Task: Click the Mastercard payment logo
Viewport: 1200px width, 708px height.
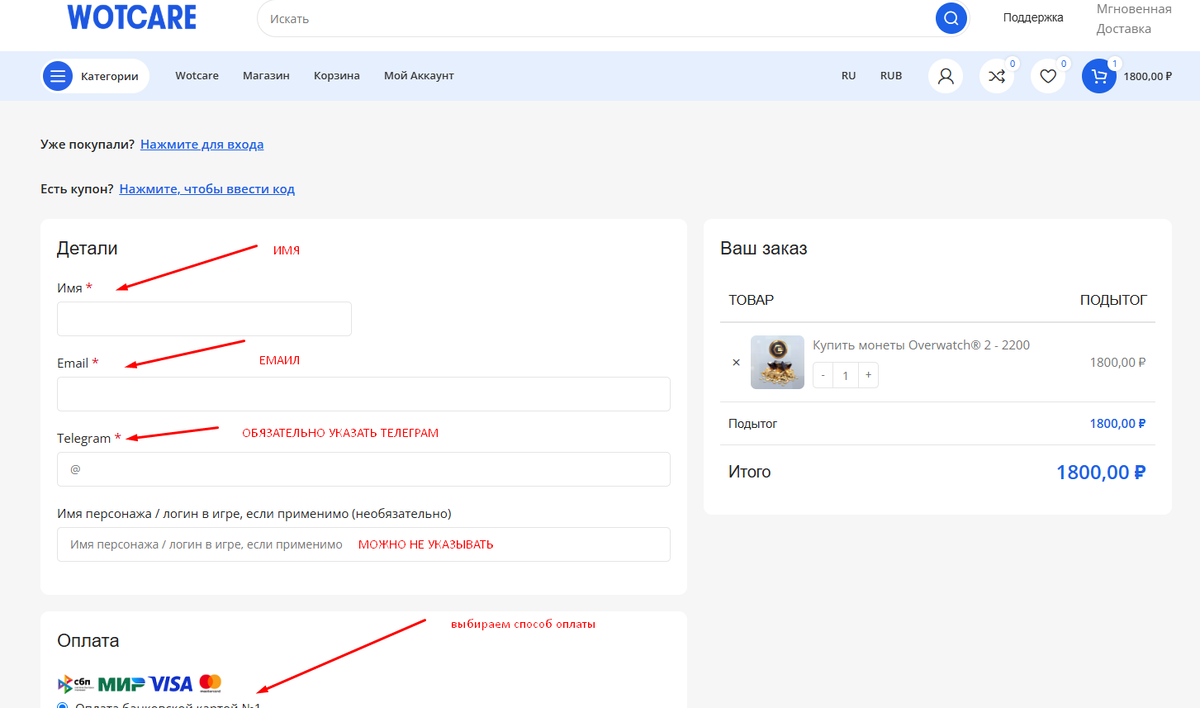Action: (210, 685)
